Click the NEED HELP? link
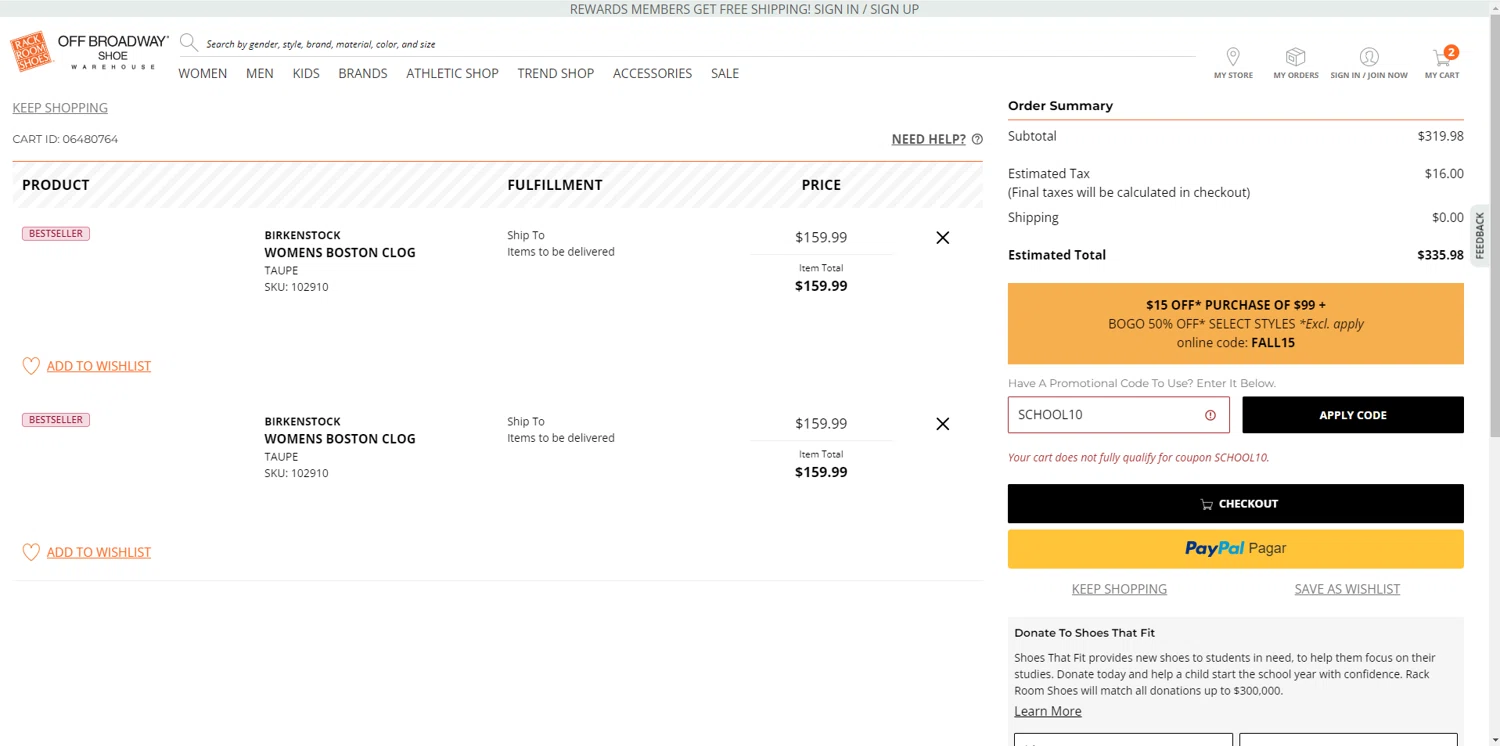 (929, 139)
